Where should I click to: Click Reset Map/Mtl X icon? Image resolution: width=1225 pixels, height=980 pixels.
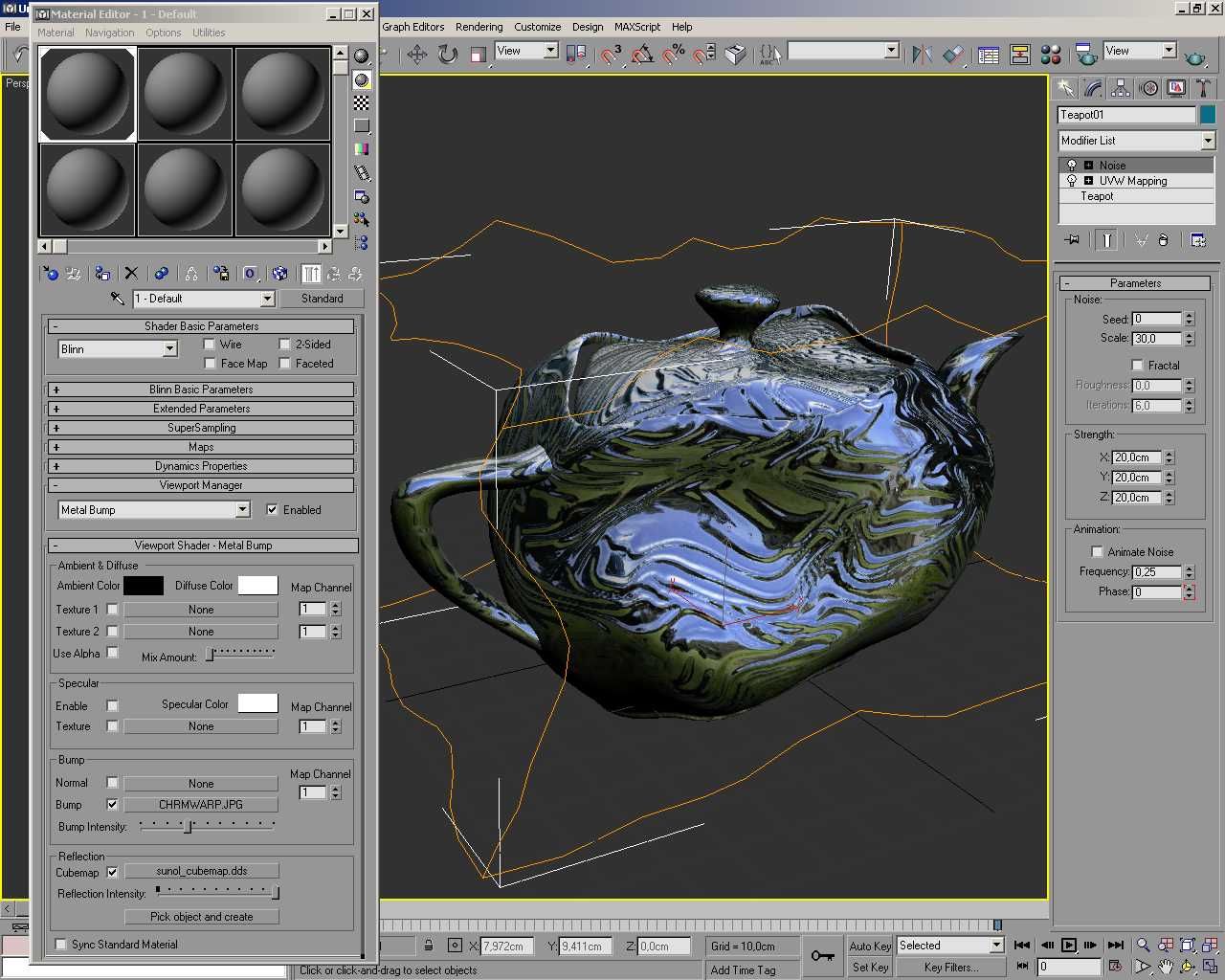(x=131, y=274)
